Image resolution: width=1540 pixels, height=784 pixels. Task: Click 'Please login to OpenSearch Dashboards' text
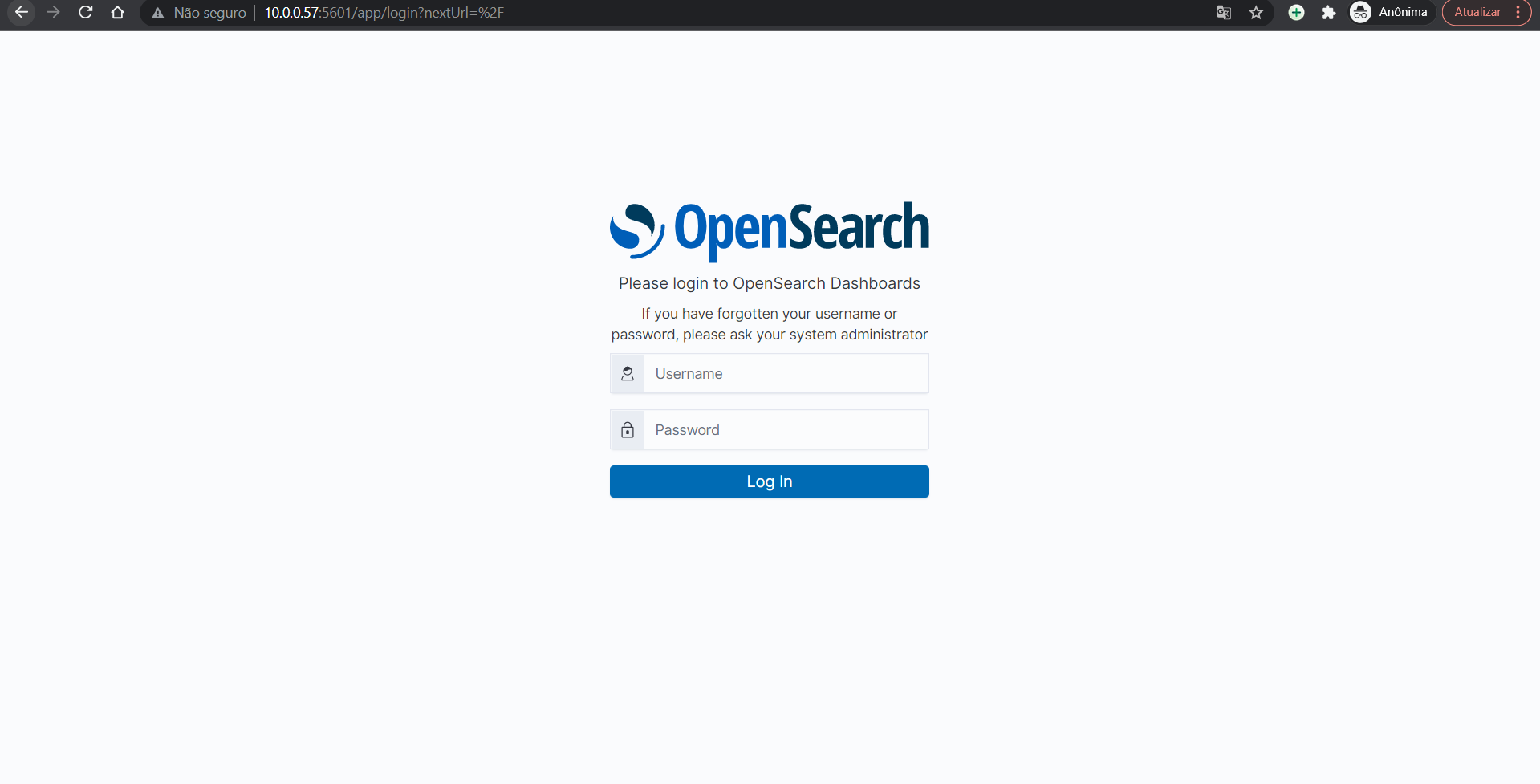click(770, 283)
